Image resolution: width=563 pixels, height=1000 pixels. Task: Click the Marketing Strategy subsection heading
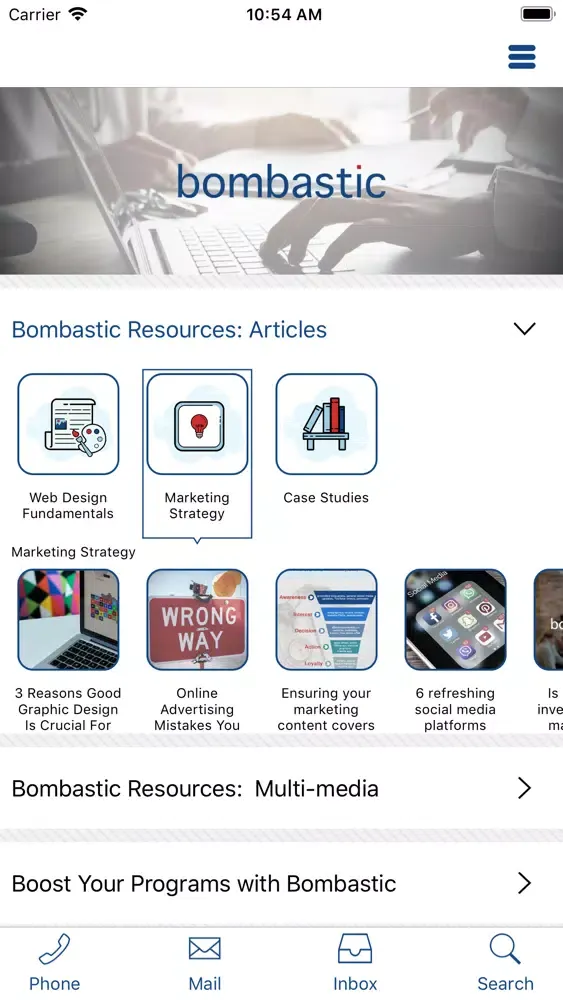click(73, 552)
